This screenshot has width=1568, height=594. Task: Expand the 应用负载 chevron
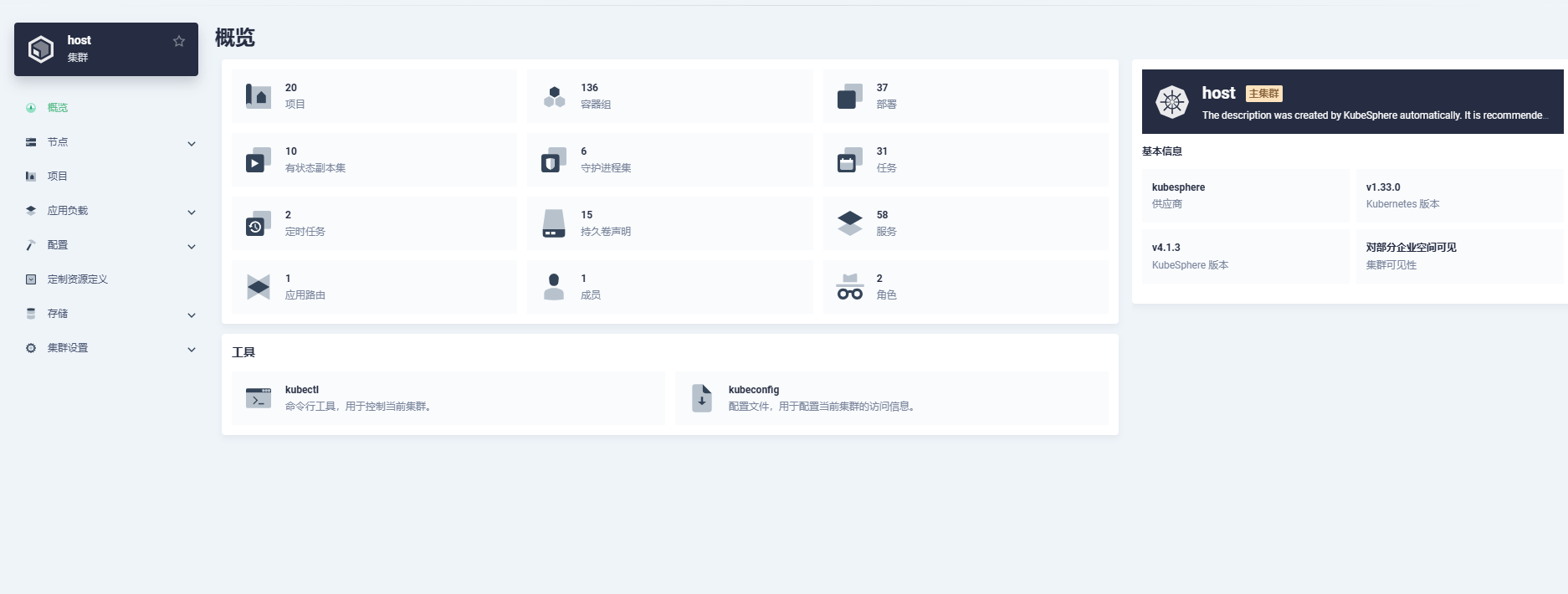192,212
